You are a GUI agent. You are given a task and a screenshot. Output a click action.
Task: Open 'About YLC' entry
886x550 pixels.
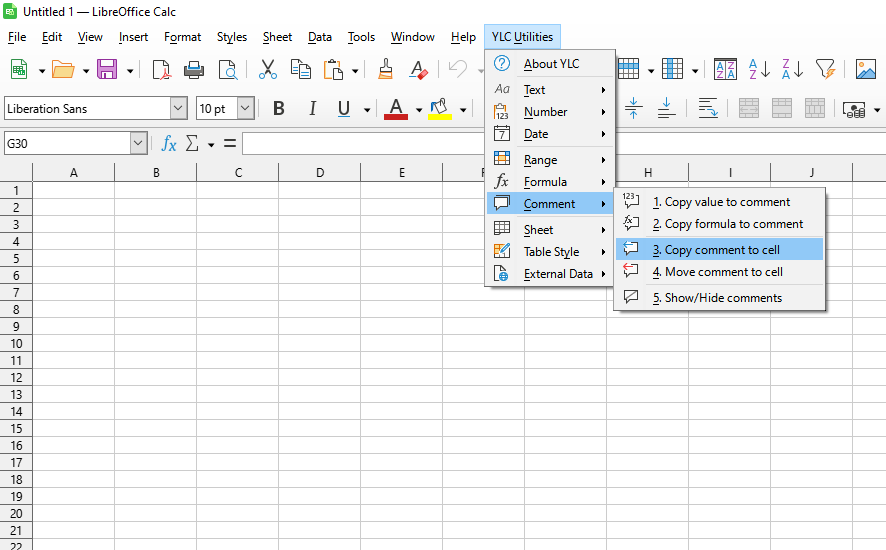click(551, 64)
